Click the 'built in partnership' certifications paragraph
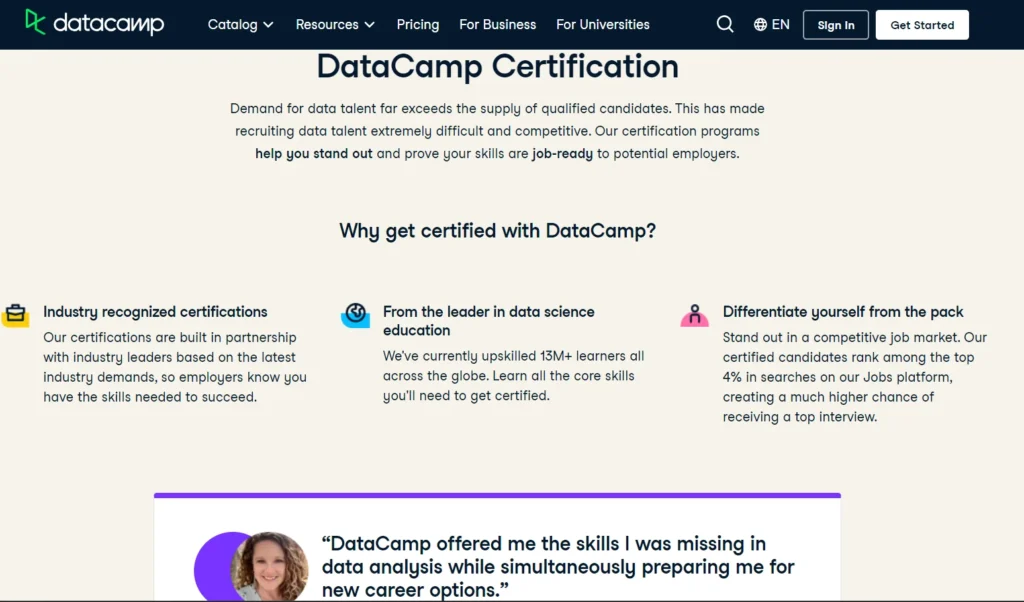The image size is (1024, 602). coord(174,367)
